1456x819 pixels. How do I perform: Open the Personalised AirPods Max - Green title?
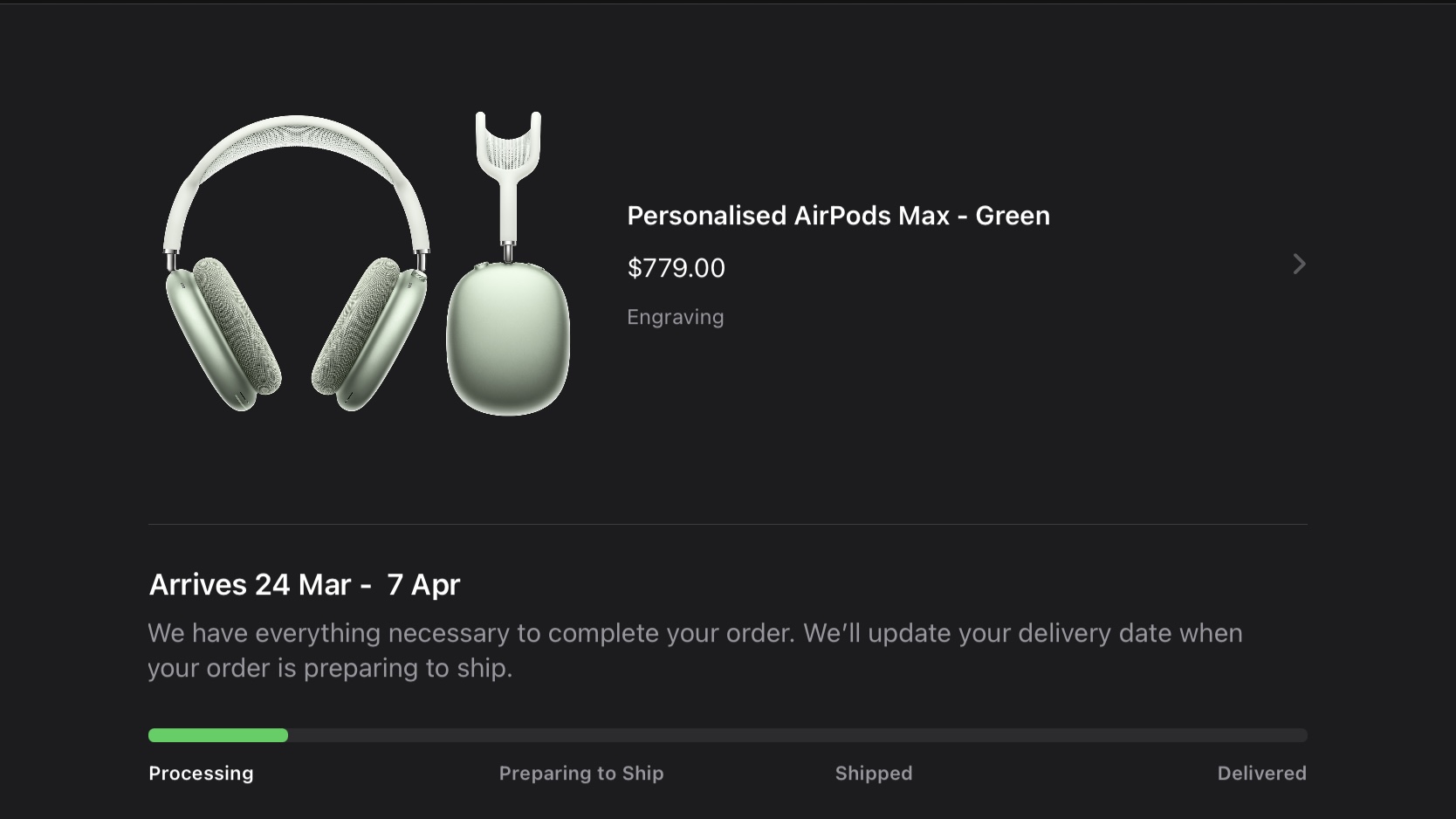(838, 216)
